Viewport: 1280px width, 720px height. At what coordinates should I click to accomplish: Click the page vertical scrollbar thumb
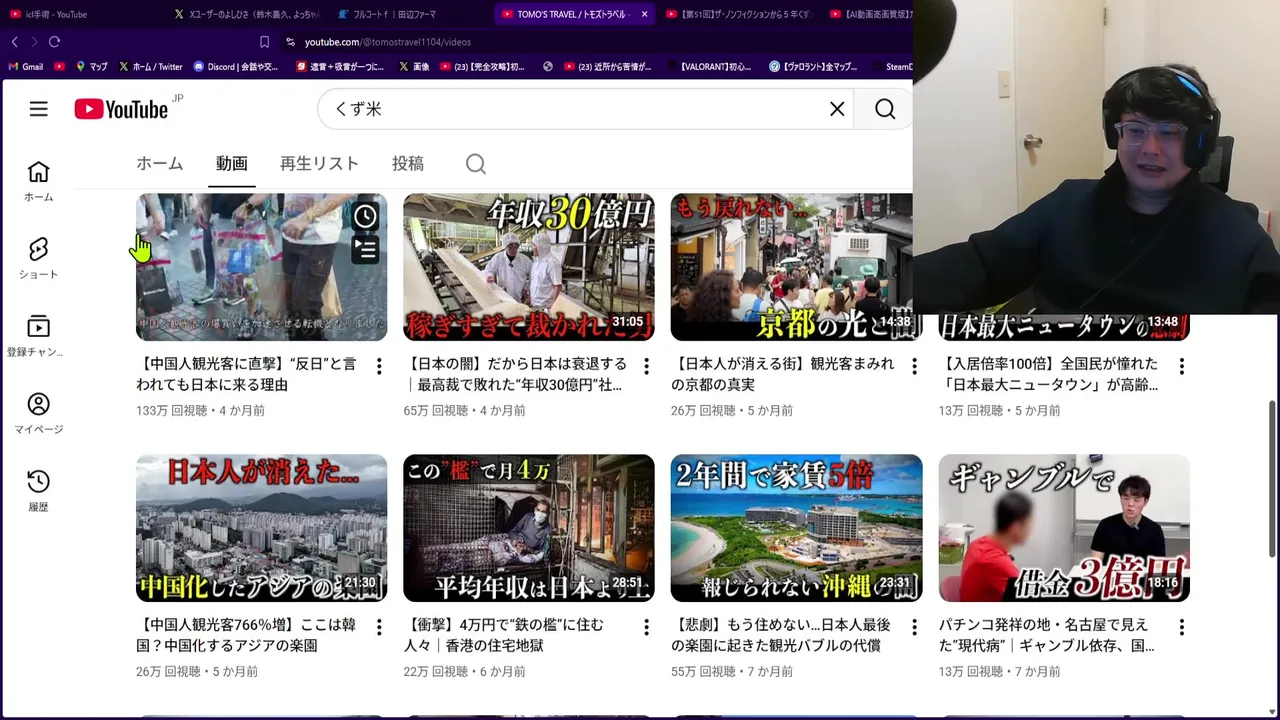click(x=1273, y=478)
